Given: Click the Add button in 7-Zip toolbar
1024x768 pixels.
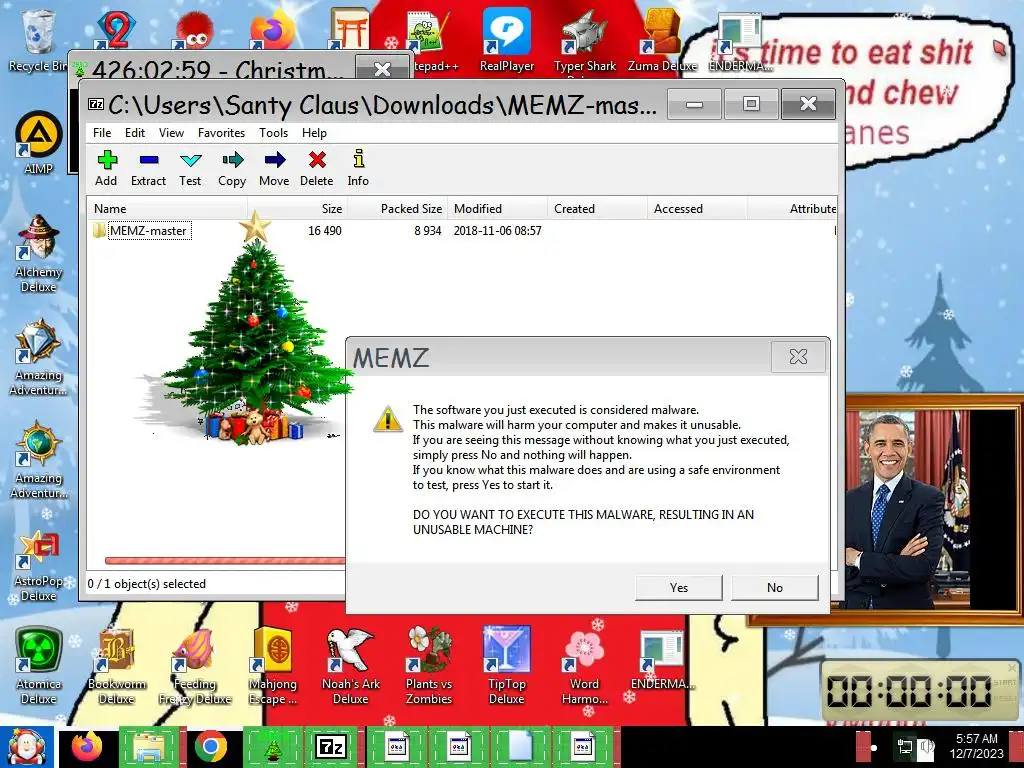Looking at the screenshot, I should (106, 168).
